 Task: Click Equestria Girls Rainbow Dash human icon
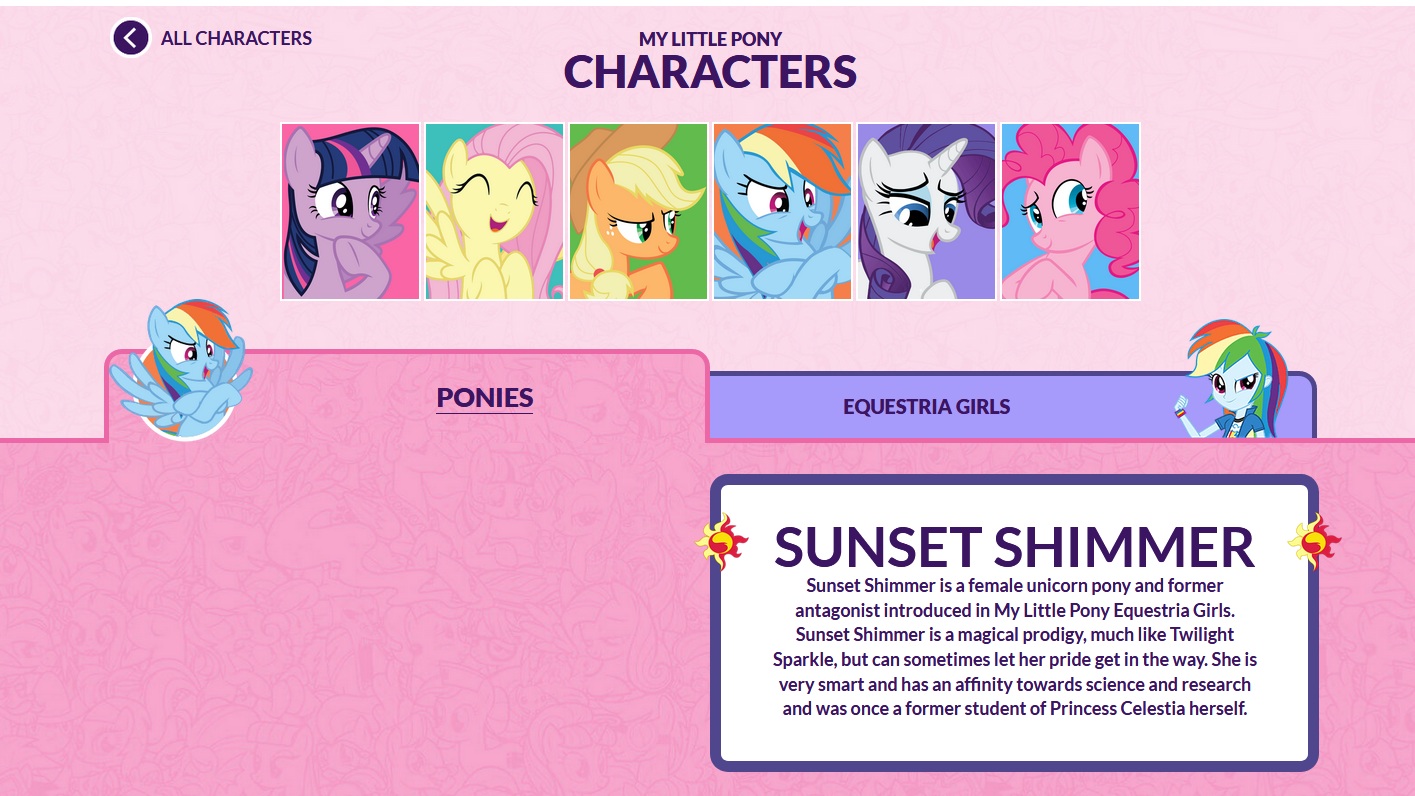pos(1232,381)
